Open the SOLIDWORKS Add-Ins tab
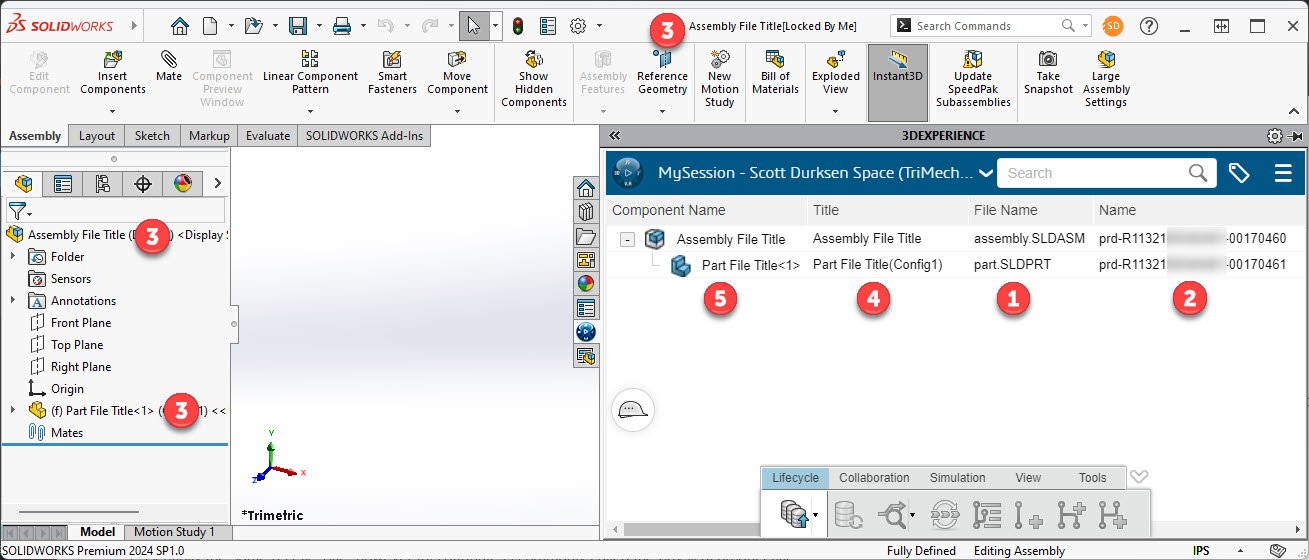This screenshot has height=560, width=1309. click(364, 136)
